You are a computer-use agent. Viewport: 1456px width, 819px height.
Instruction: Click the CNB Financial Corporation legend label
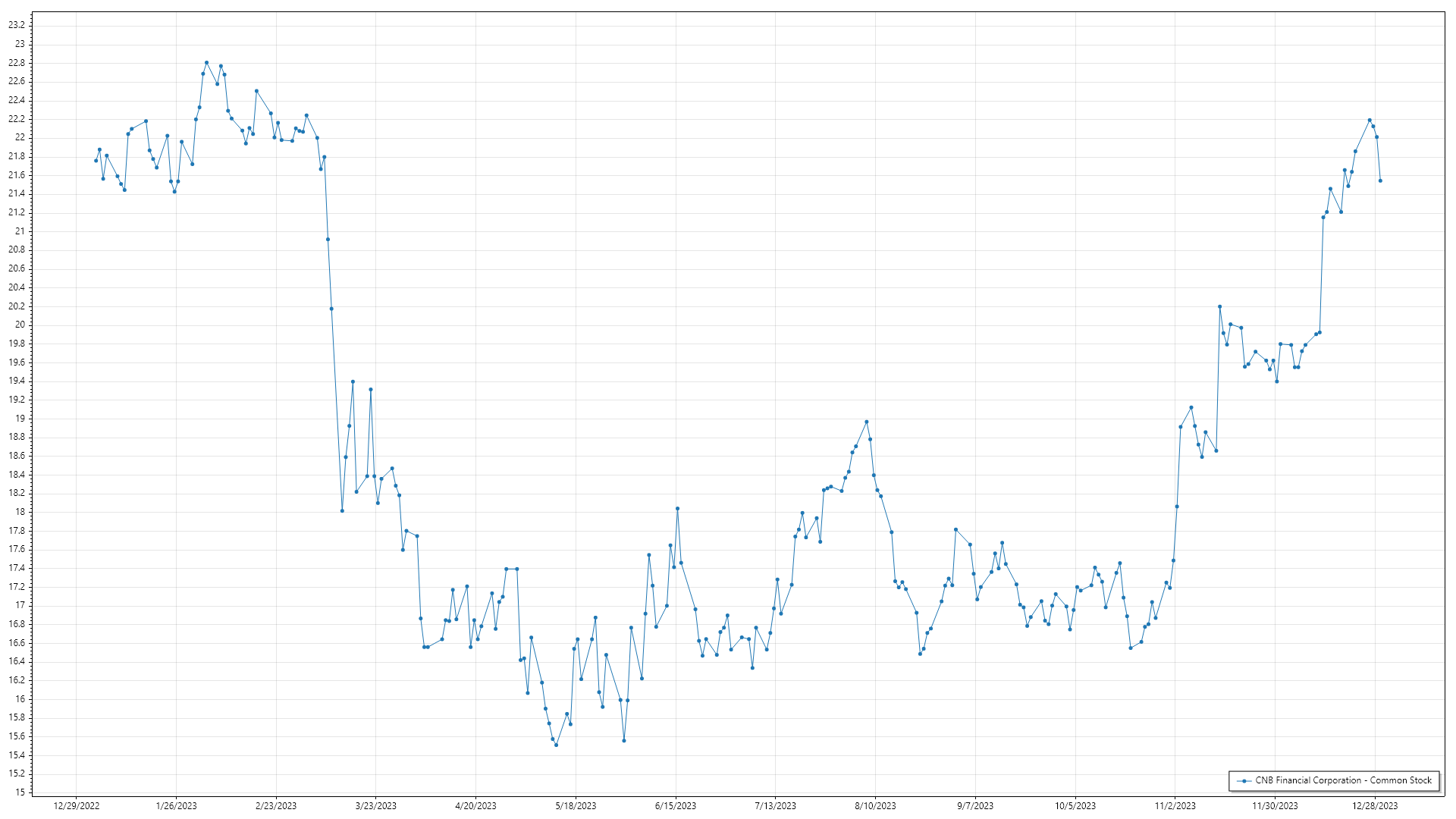pyautogui.click(x=1343, y=780)
